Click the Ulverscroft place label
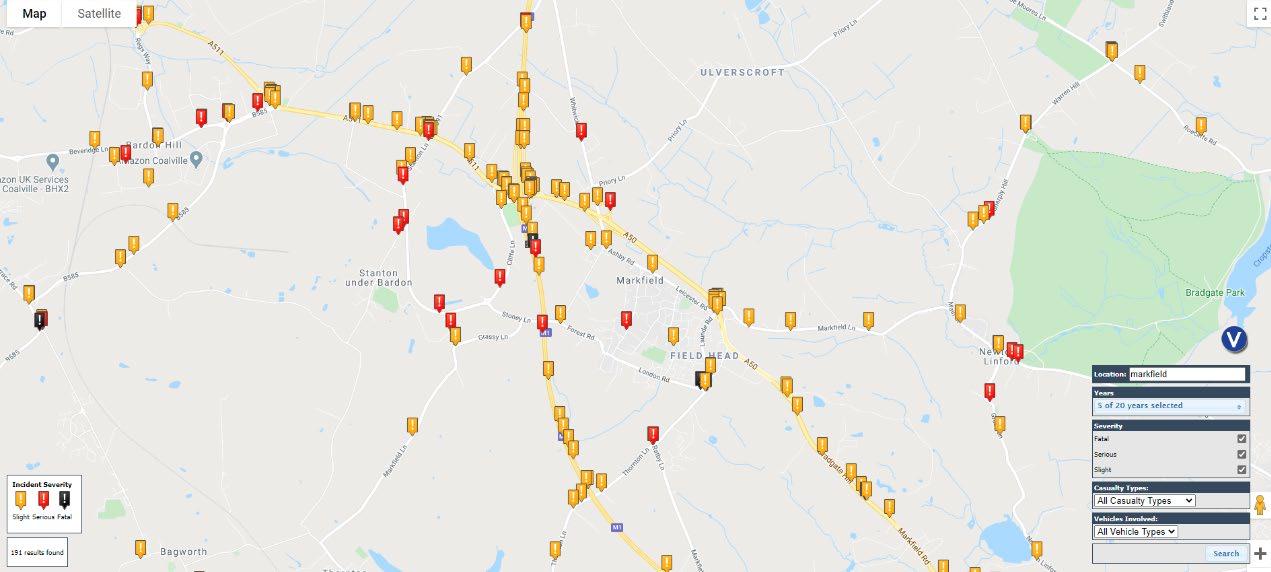The image size is (1271, 572). pos(738,73)
